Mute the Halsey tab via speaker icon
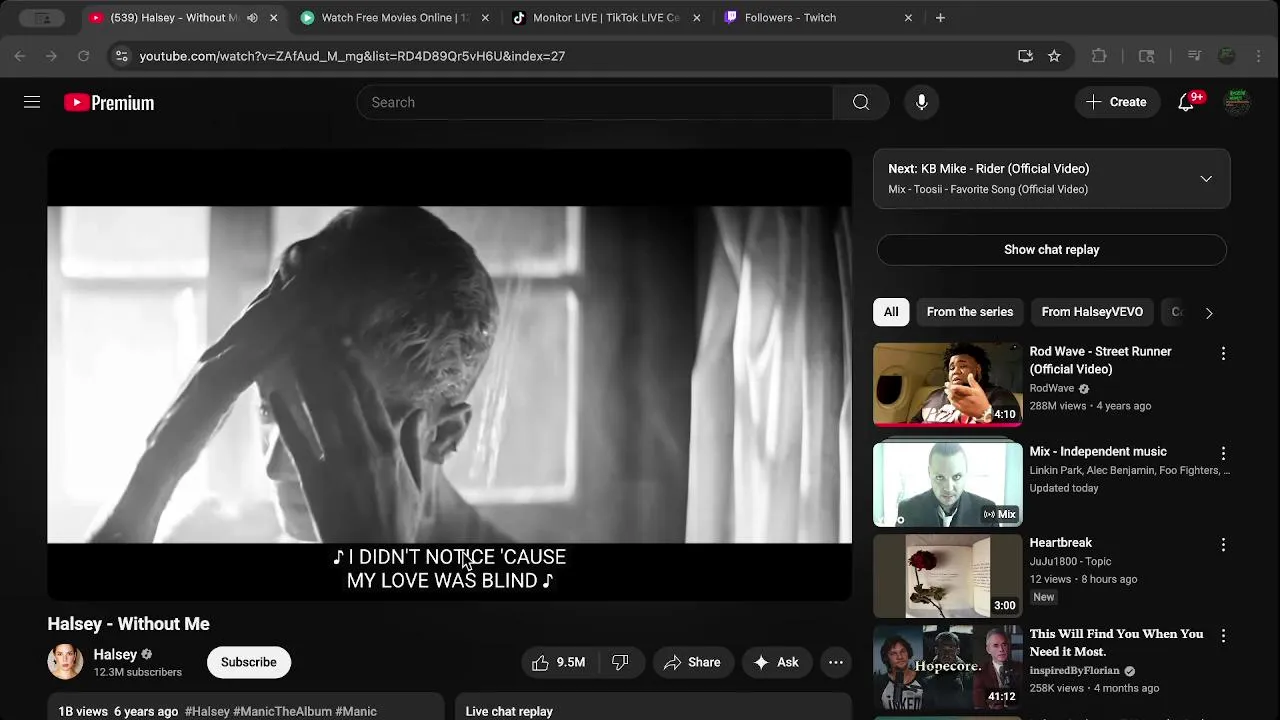The width and height of the screenshot is (1280, 720). click(x=252, y=17)
